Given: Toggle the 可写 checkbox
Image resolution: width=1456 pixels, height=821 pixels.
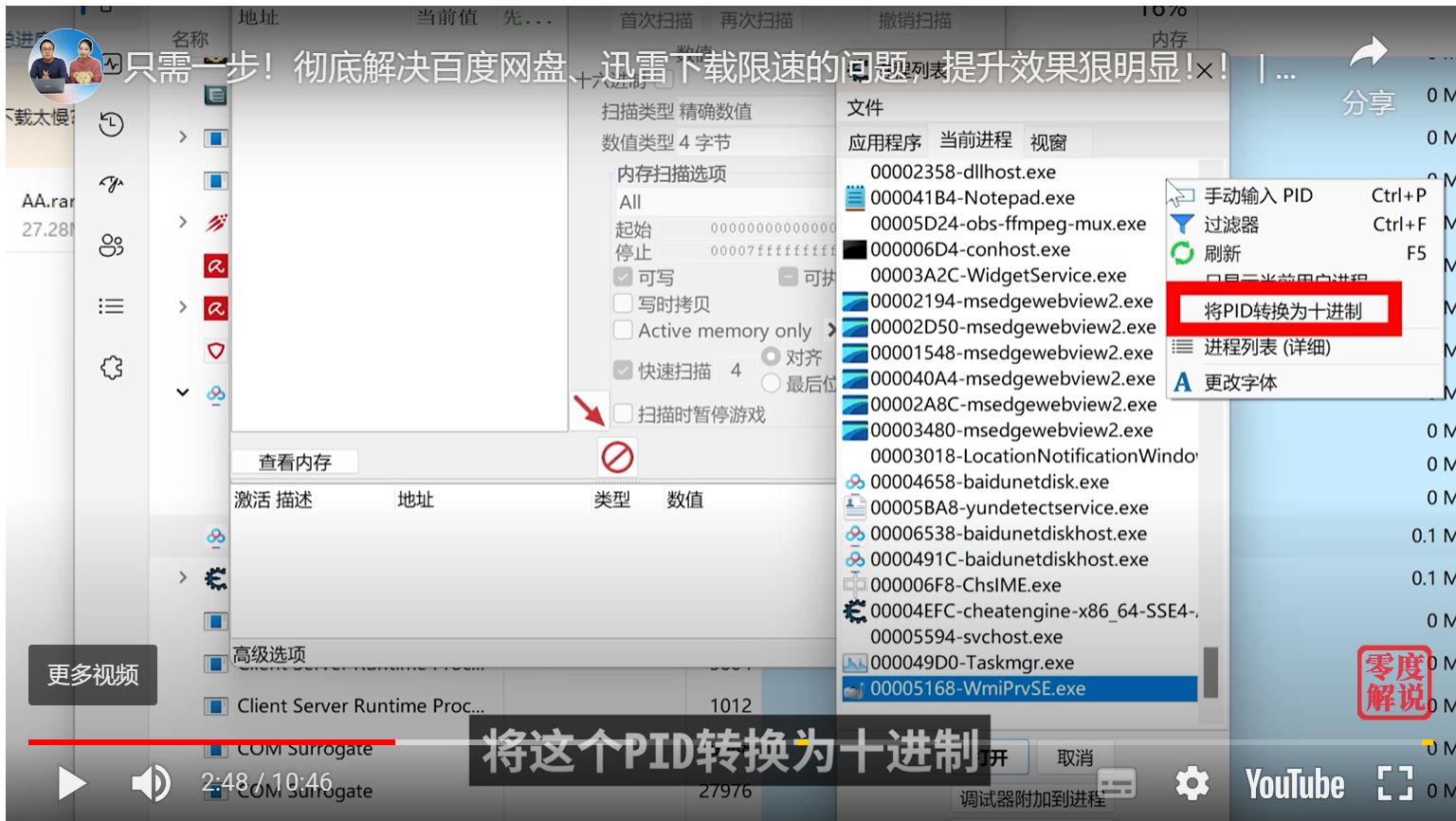Looking at the screenshot, I should (623, 277).
